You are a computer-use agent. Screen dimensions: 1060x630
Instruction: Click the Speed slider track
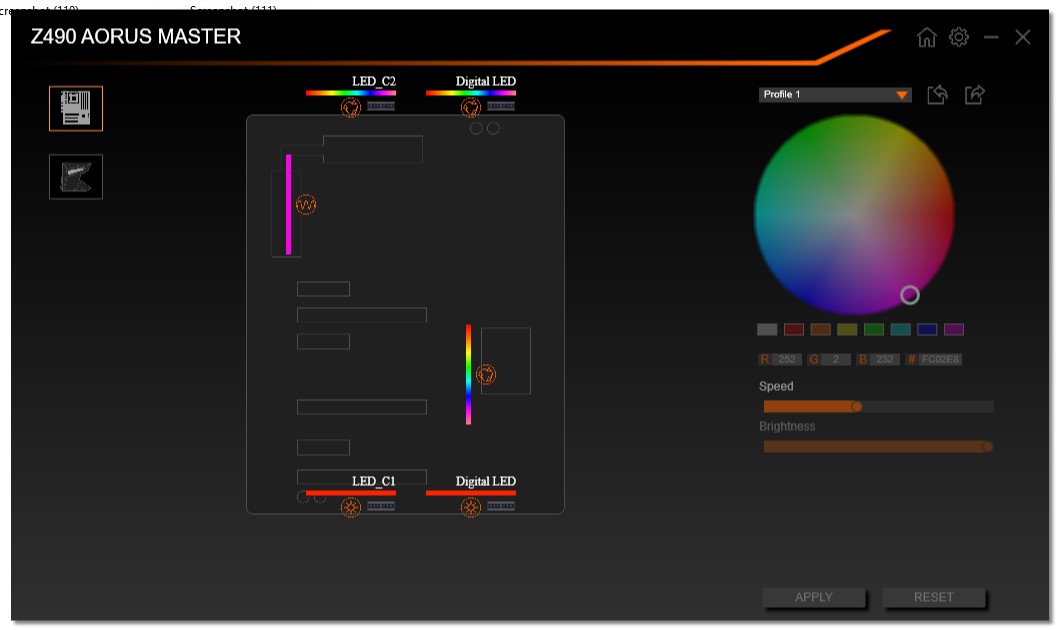pos(878,406)
